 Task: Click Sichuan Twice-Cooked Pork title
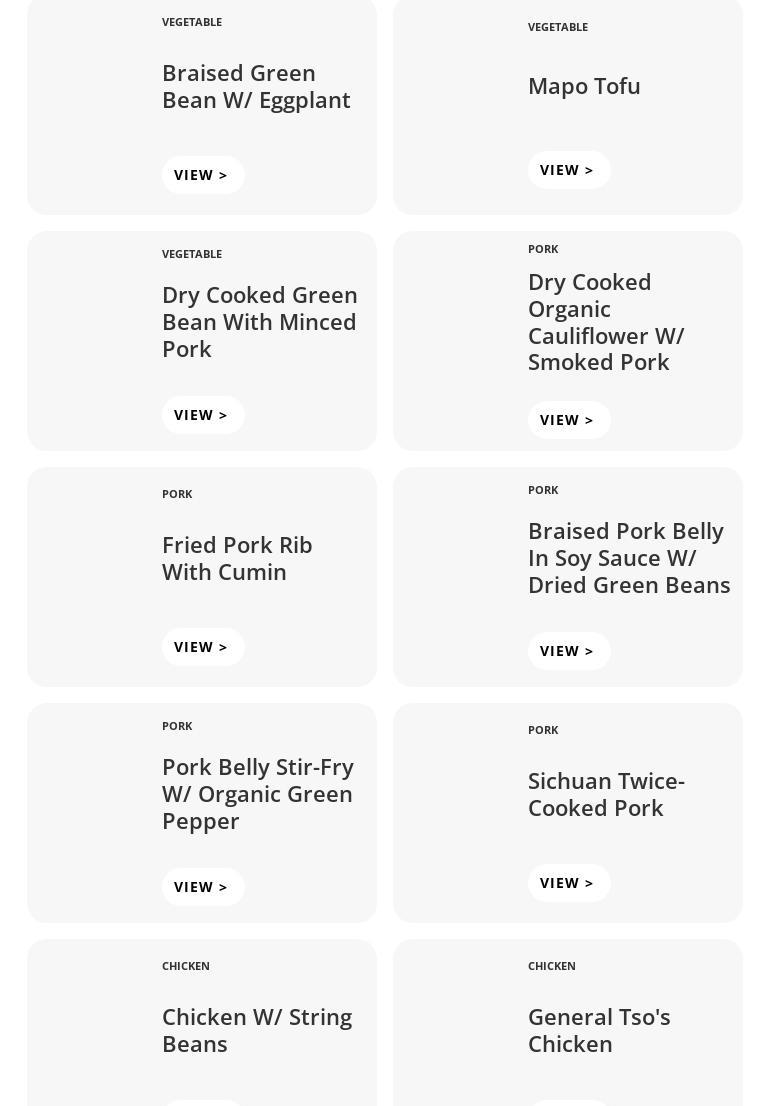click(606, 794)
